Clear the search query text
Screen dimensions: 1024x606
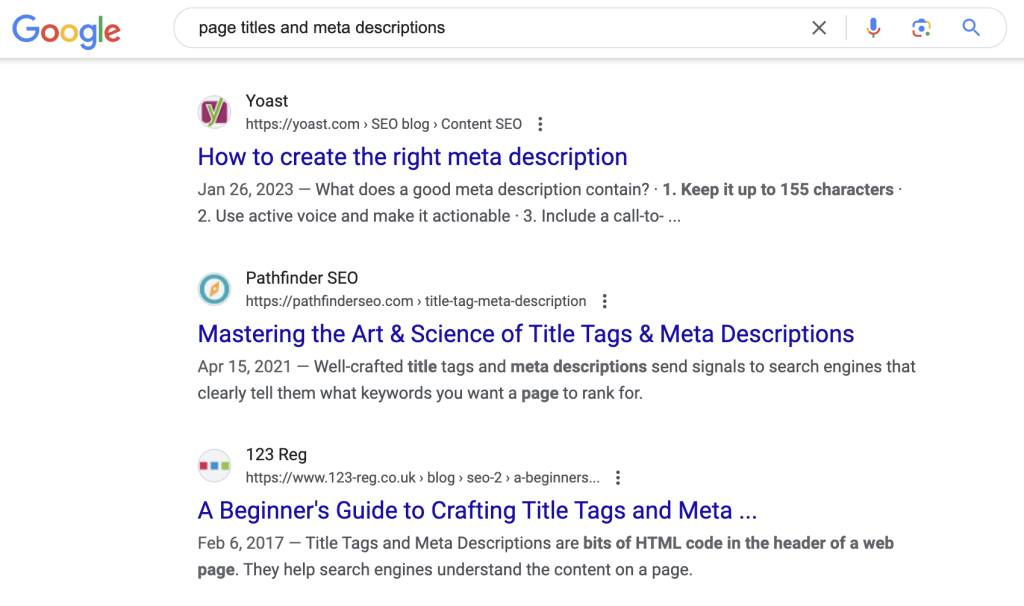pos(819,28)
